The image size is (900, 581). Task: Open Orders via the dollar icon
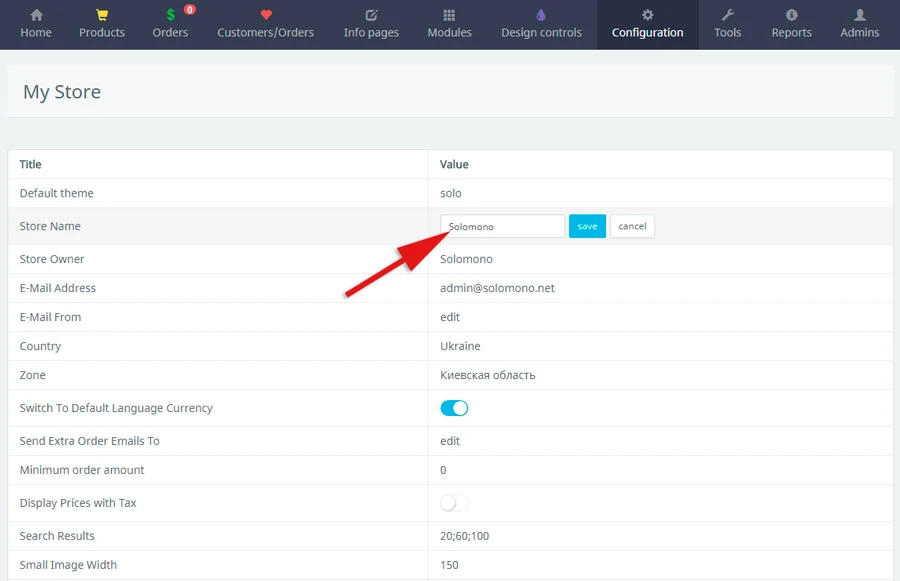tap(170, 15)
